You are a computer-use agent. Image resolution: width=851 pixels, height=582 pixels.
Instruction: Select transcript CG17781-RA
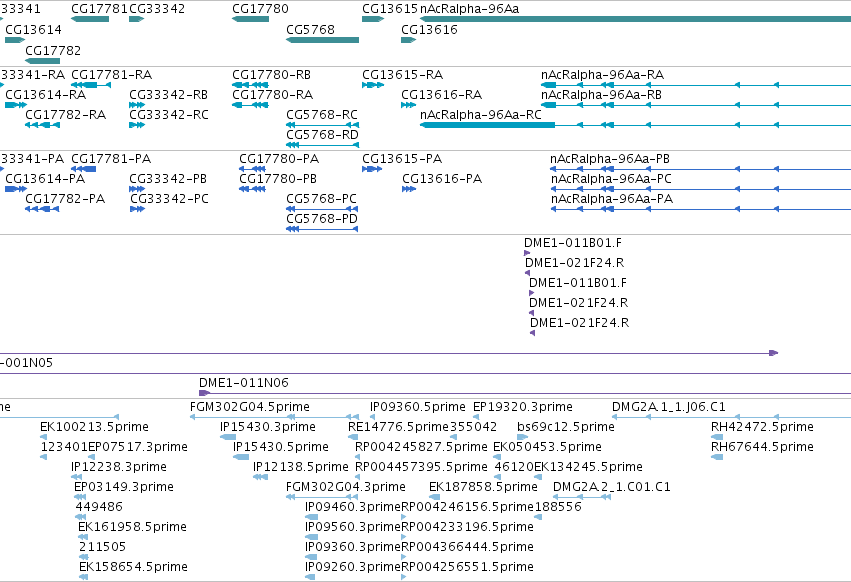[x=112, y=74]
